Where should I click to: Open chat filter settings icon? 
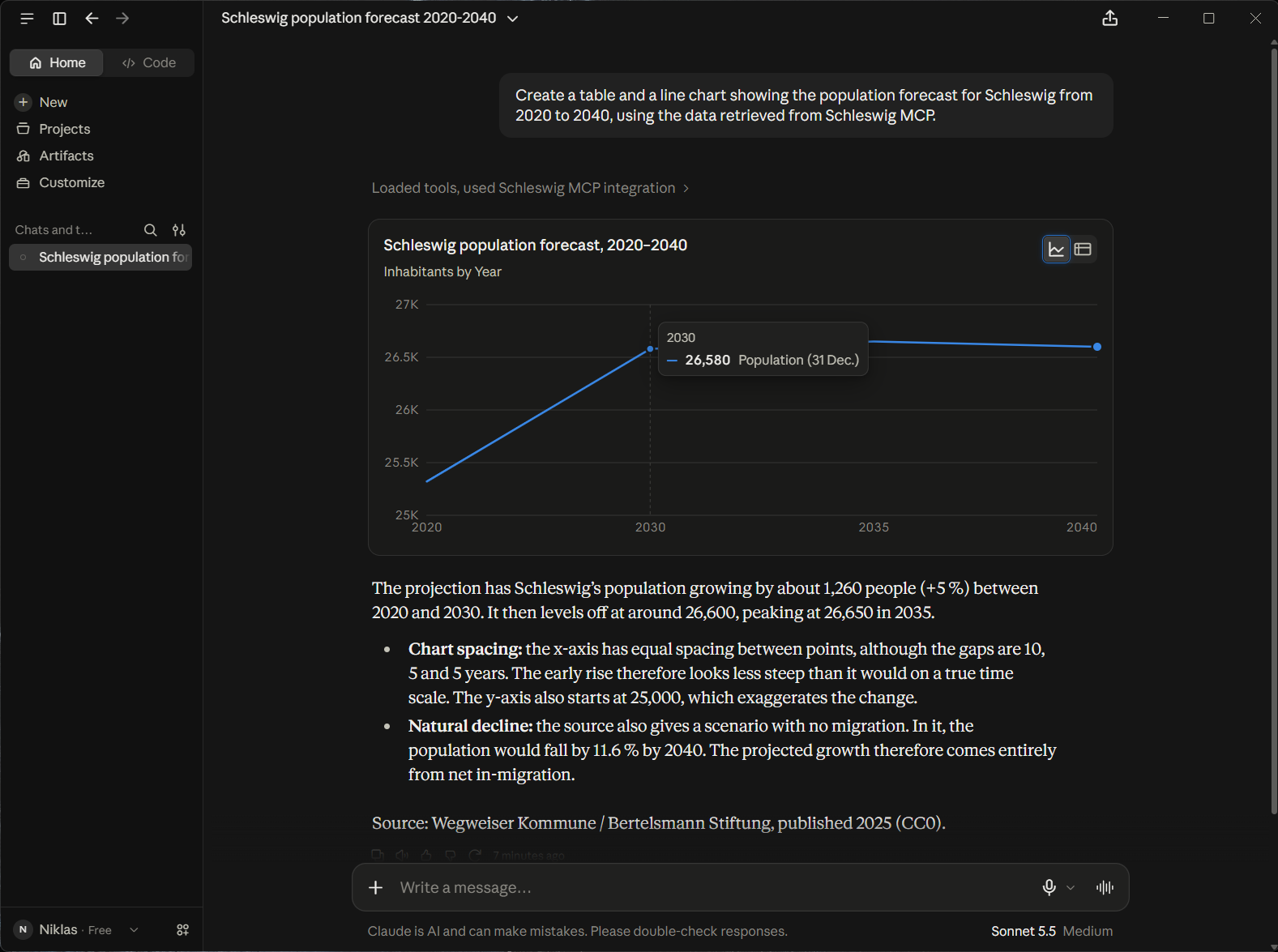pos(179,230)
